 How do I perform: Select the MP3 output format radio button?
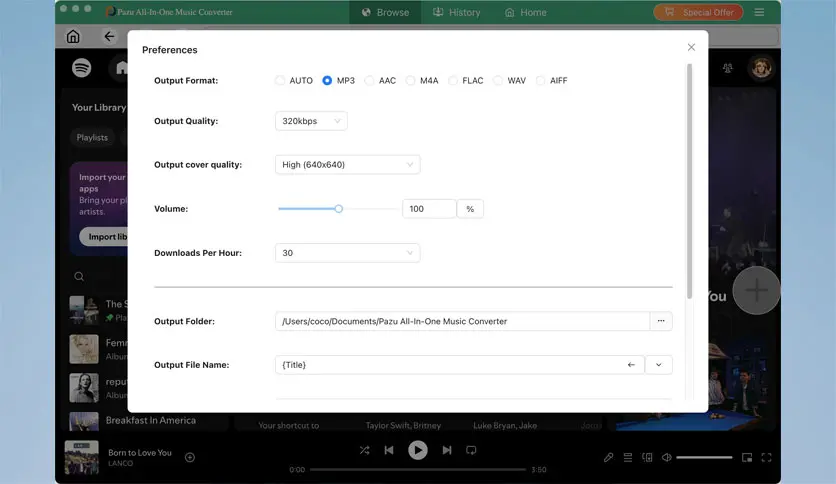[327, 80]
